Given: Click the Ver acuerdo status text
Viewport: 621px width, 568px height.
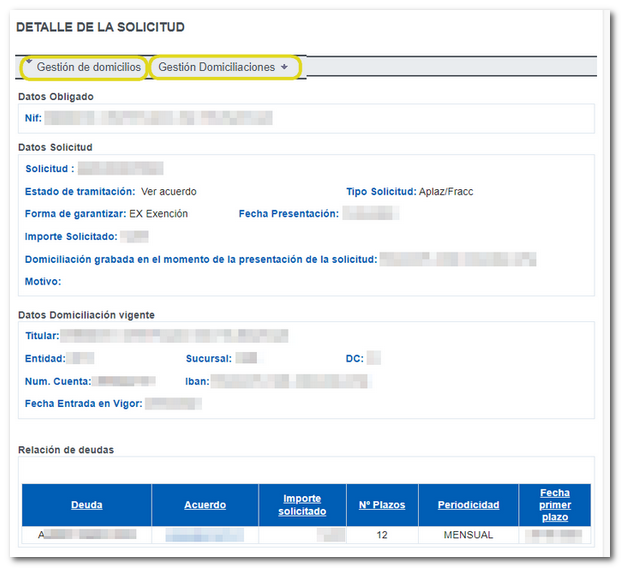Looking at the screenshot, I should click(x=169, y=191).
